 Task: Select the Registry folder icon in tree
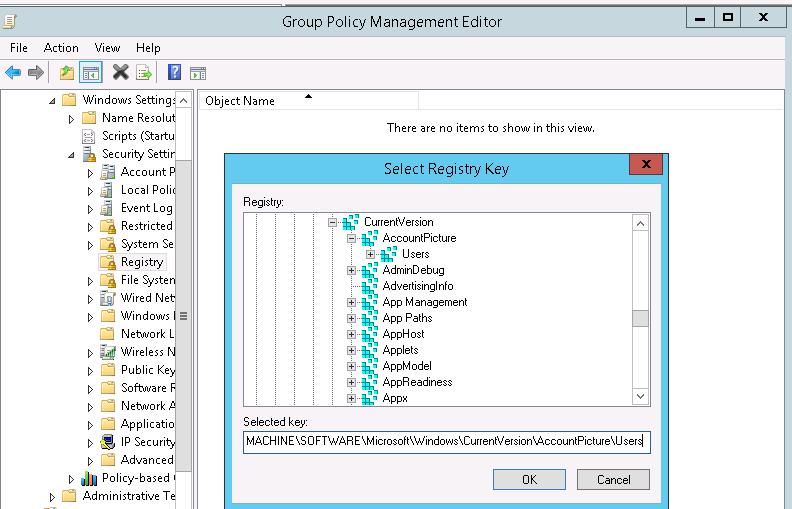(108, 262)
